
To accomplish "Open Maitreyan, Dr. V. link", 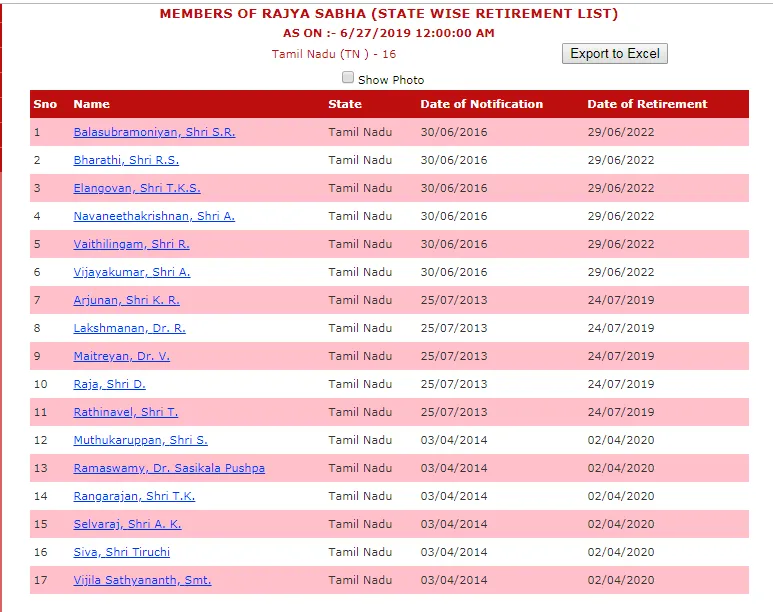I will (x=122, y=356).
